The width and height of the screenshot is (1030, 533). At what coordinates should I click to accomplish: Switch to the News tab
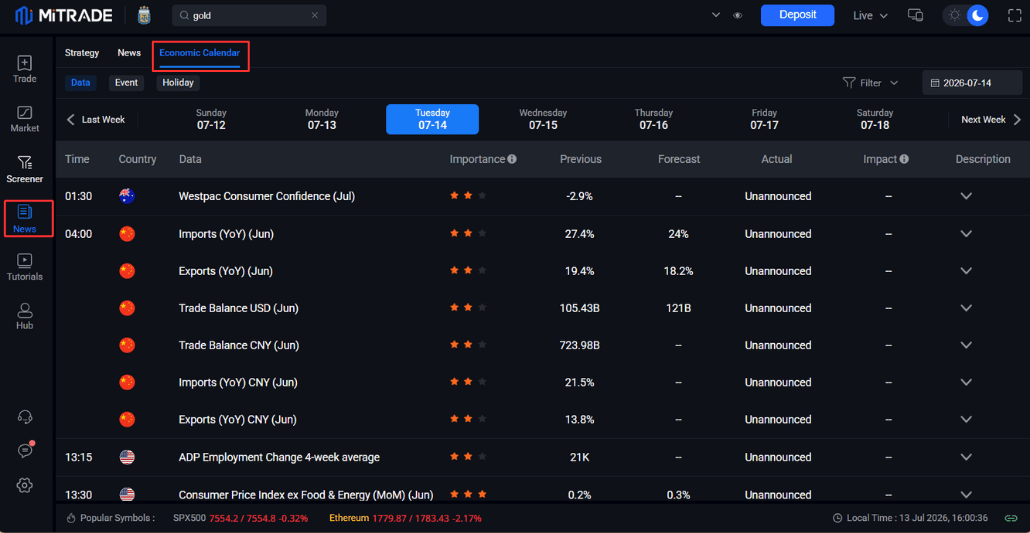click(x=129, y=53)
